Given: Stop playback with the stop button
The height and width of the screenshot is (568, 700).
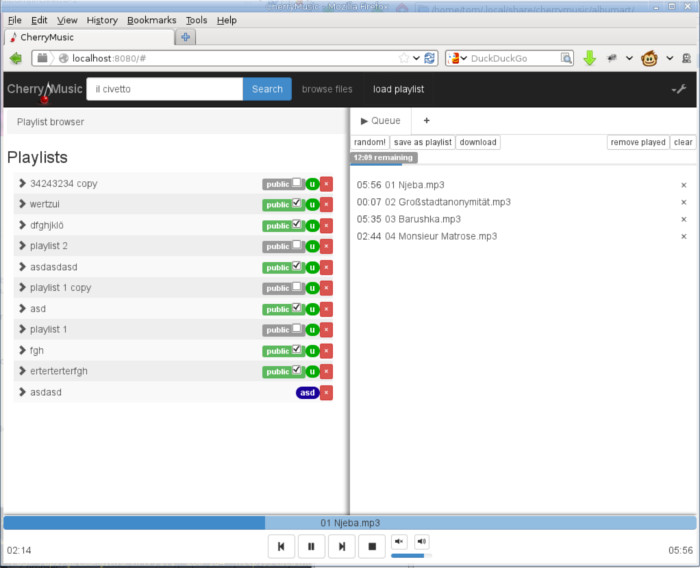Looking at the screenshot, I should click(372, 546).
